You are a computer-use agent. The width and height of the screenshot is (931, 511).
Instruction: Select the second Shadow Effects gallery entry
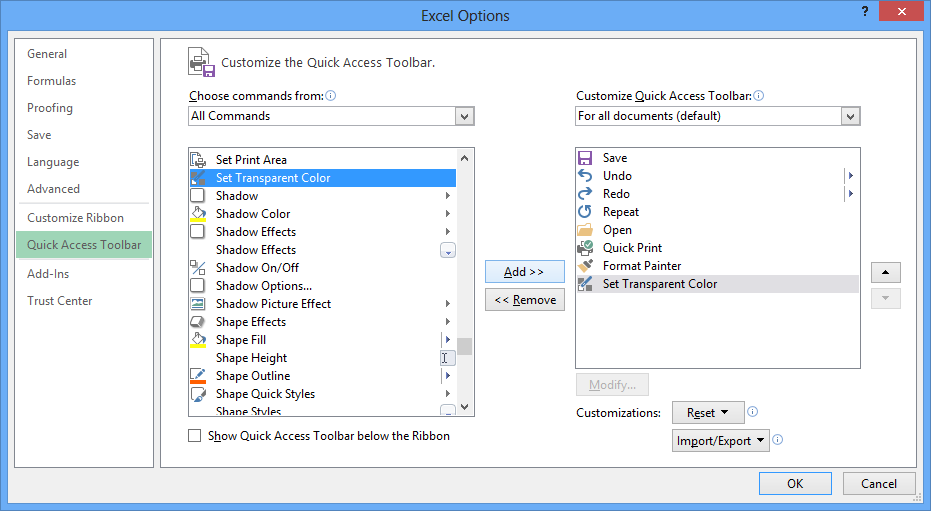[x=322, y=250]
